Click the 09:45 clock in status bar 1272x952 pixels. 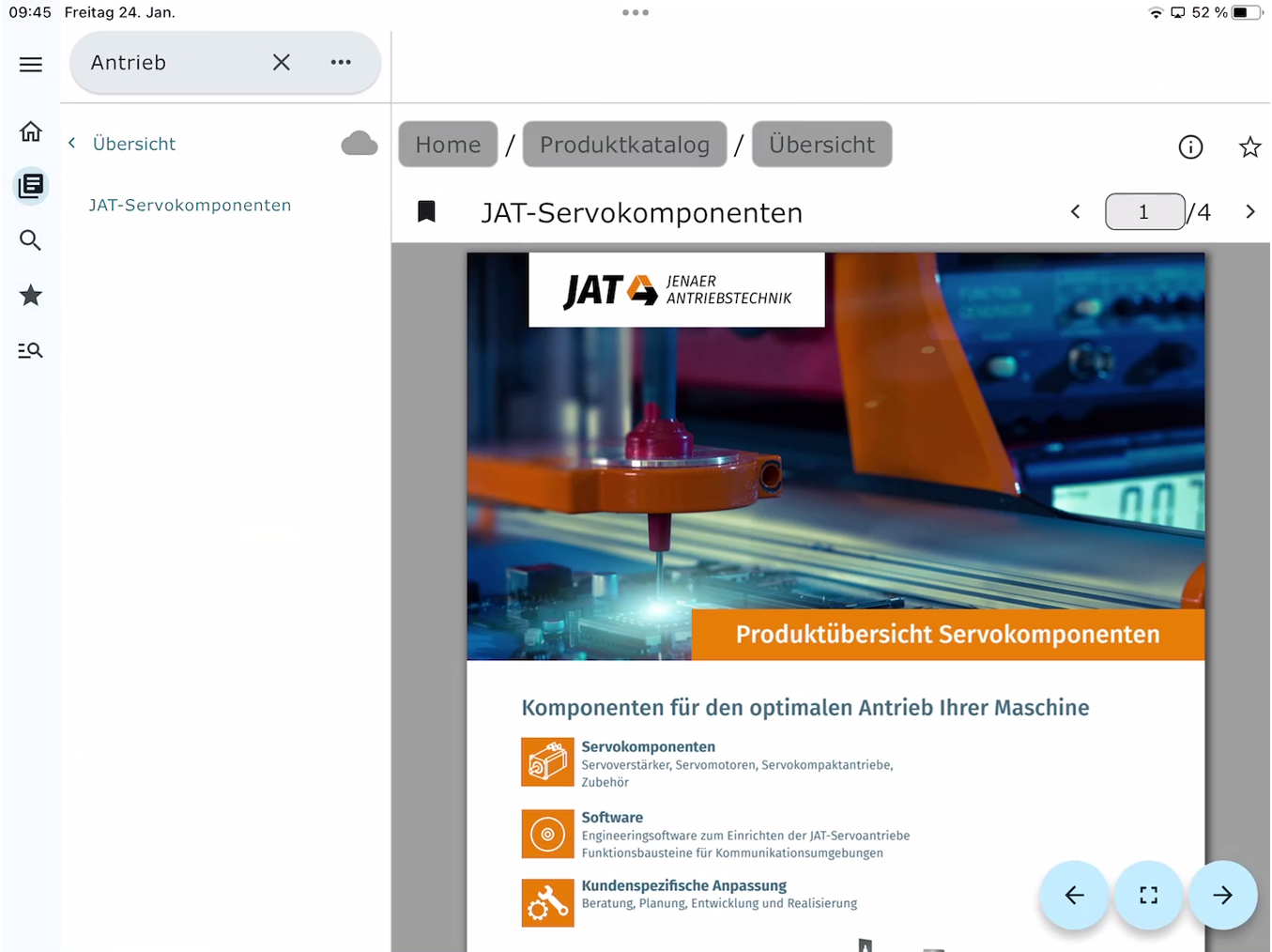[30, 13]
